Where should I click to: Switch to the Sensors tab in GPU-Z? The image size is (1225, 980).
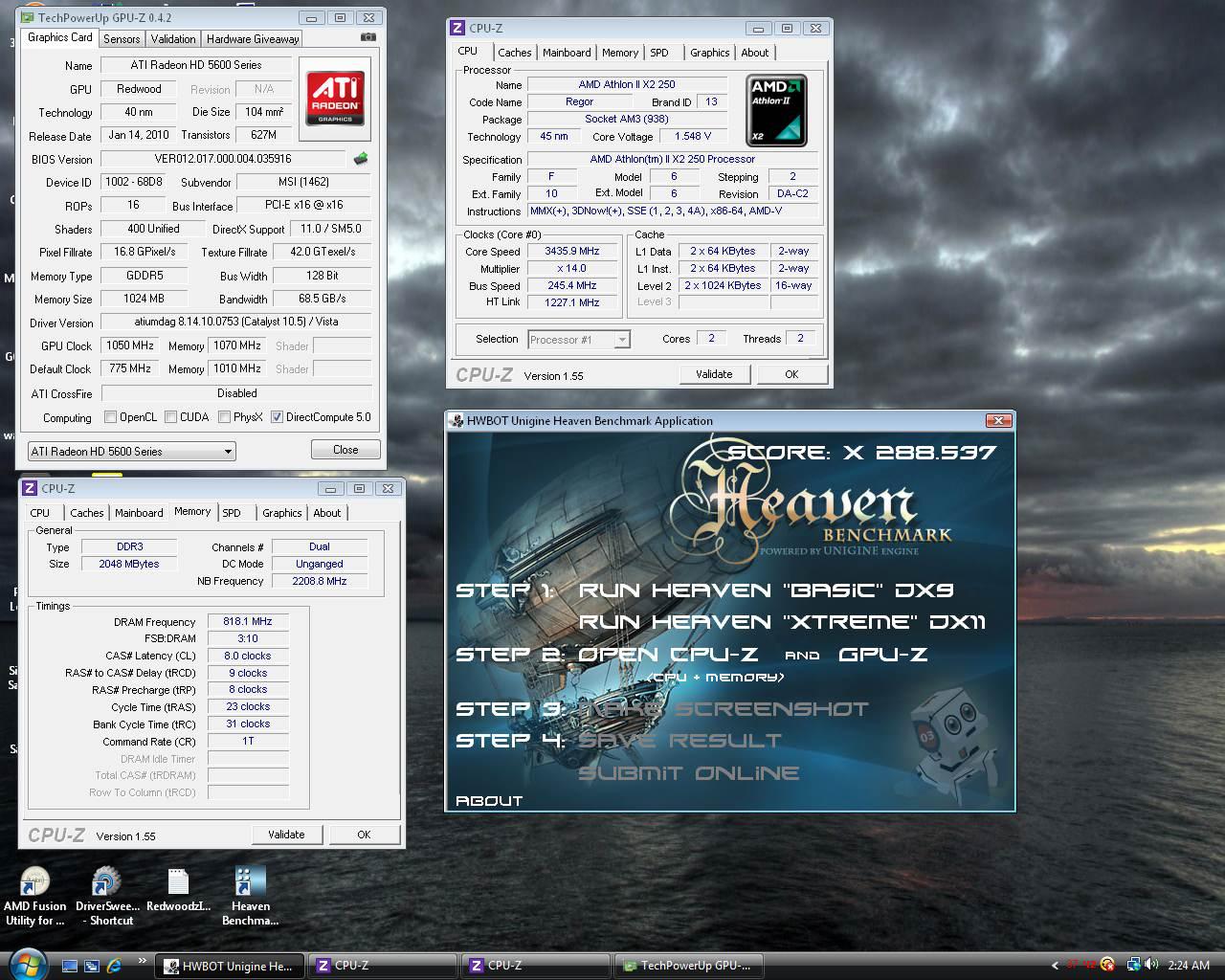tap(122, 38)
